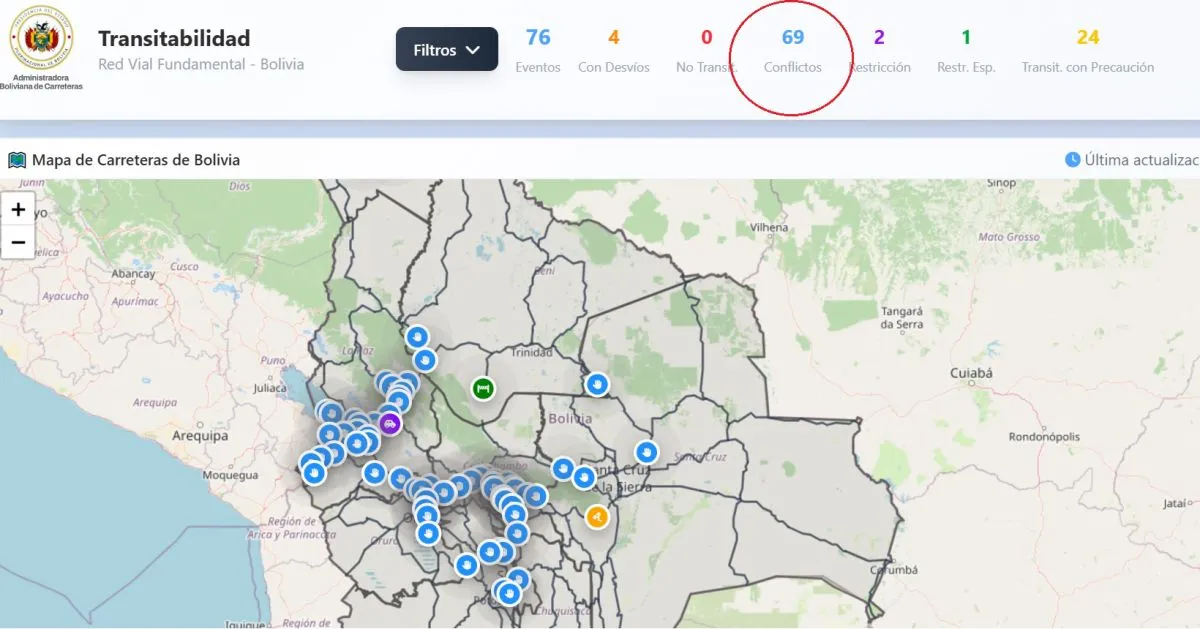Viewport: 1200px width, 629px height.
Task: Click the Transitabilidad page title
Action: tap(174, 39)
